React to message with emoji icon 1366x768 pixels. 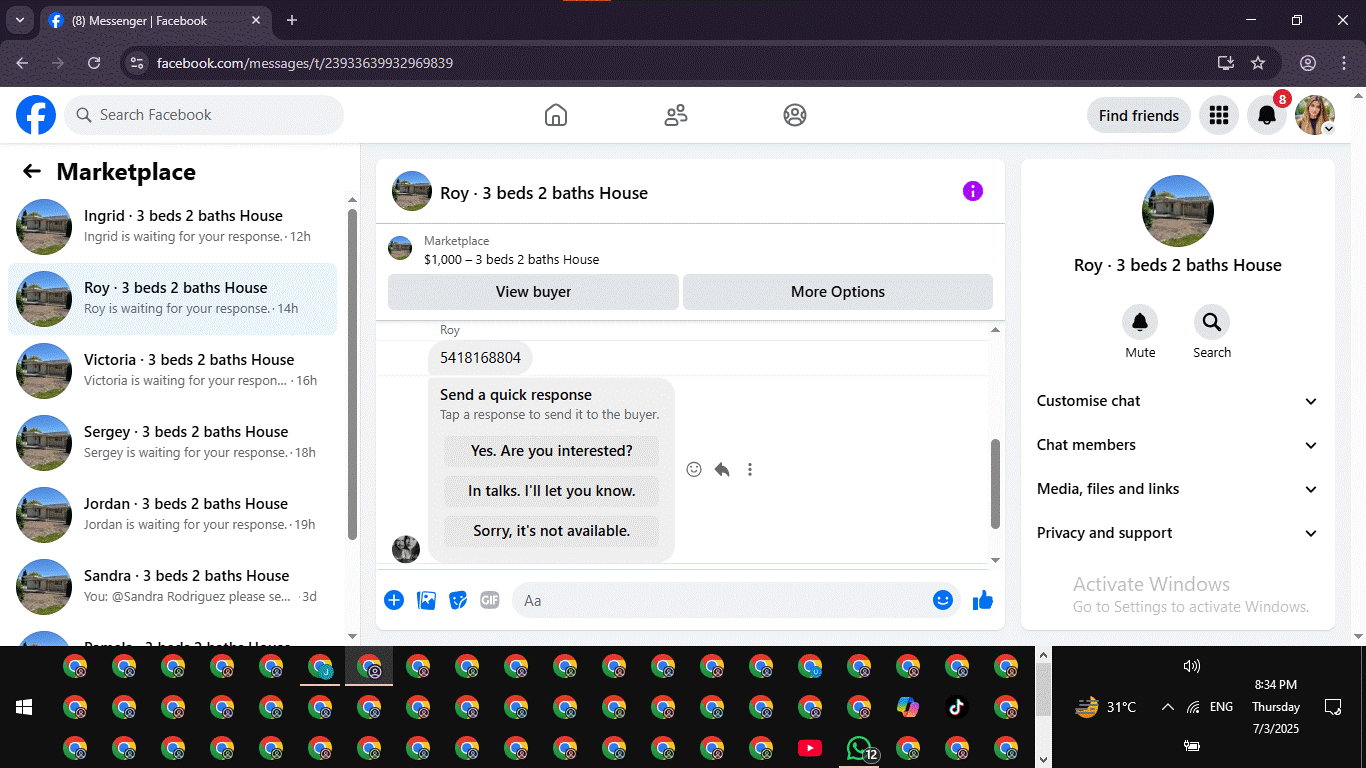pyautogui.click(x=694, y=469)
